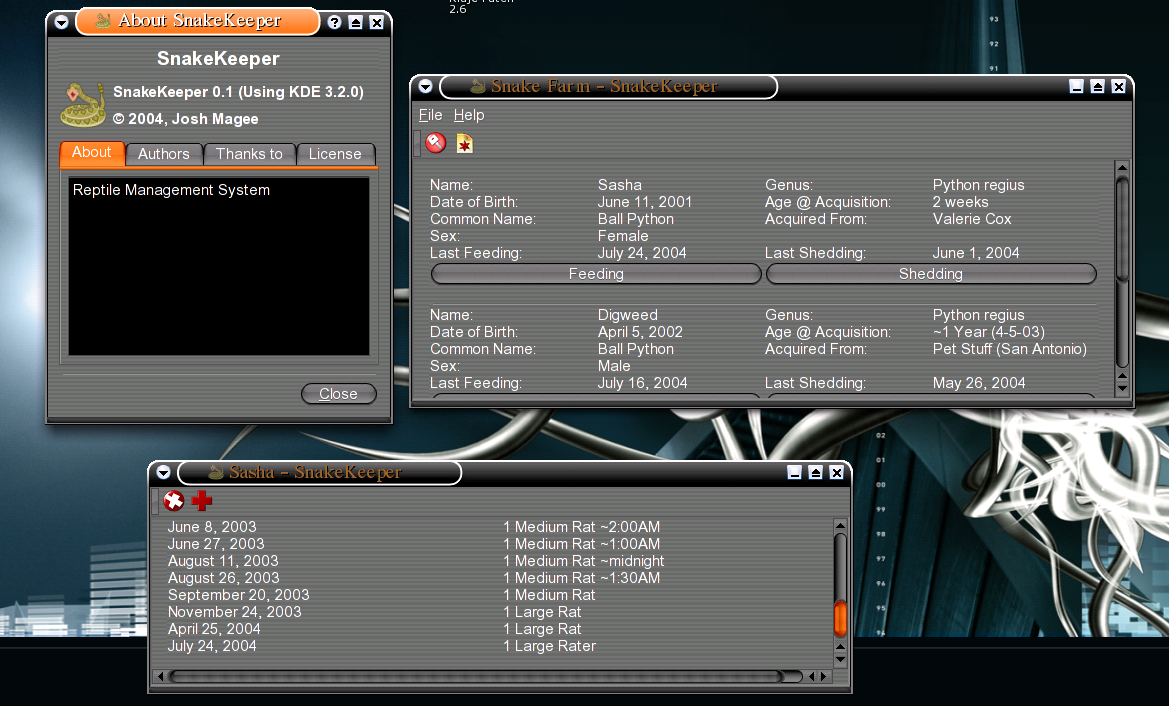Select the November 24, 2003 feeding entry

tap(235, 612)
